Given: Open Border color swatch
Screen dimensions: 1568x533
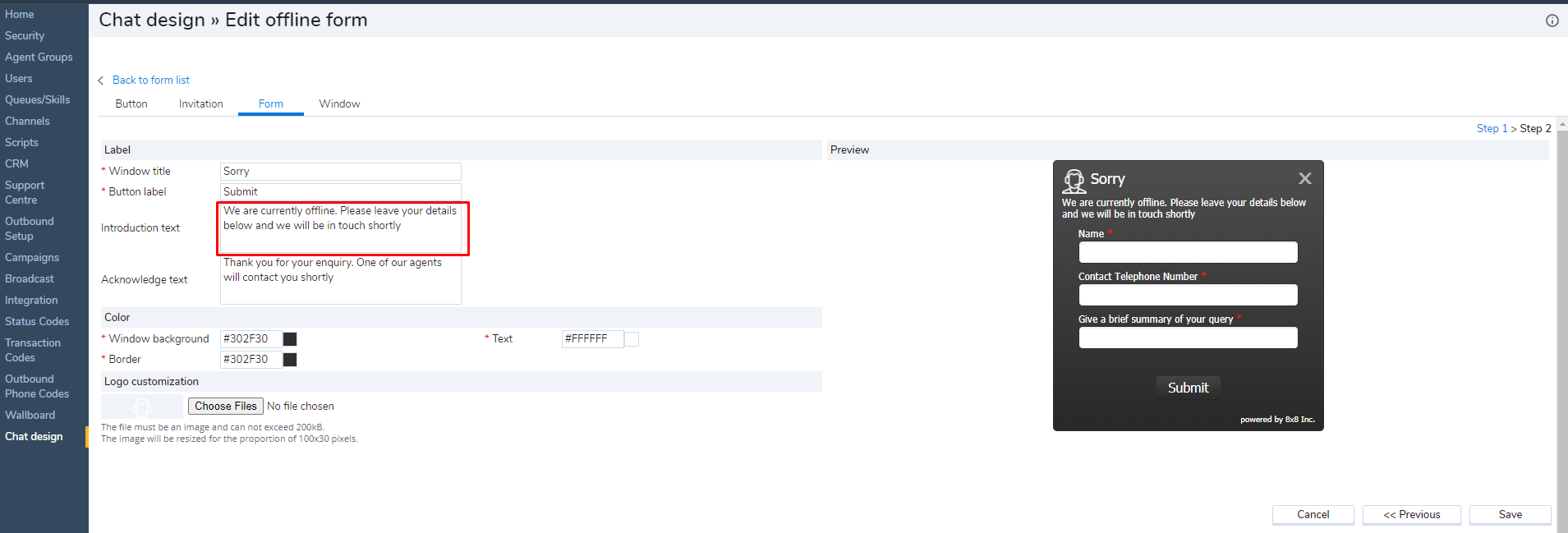Looking at the screenshot, I should [x=290, y=360].
